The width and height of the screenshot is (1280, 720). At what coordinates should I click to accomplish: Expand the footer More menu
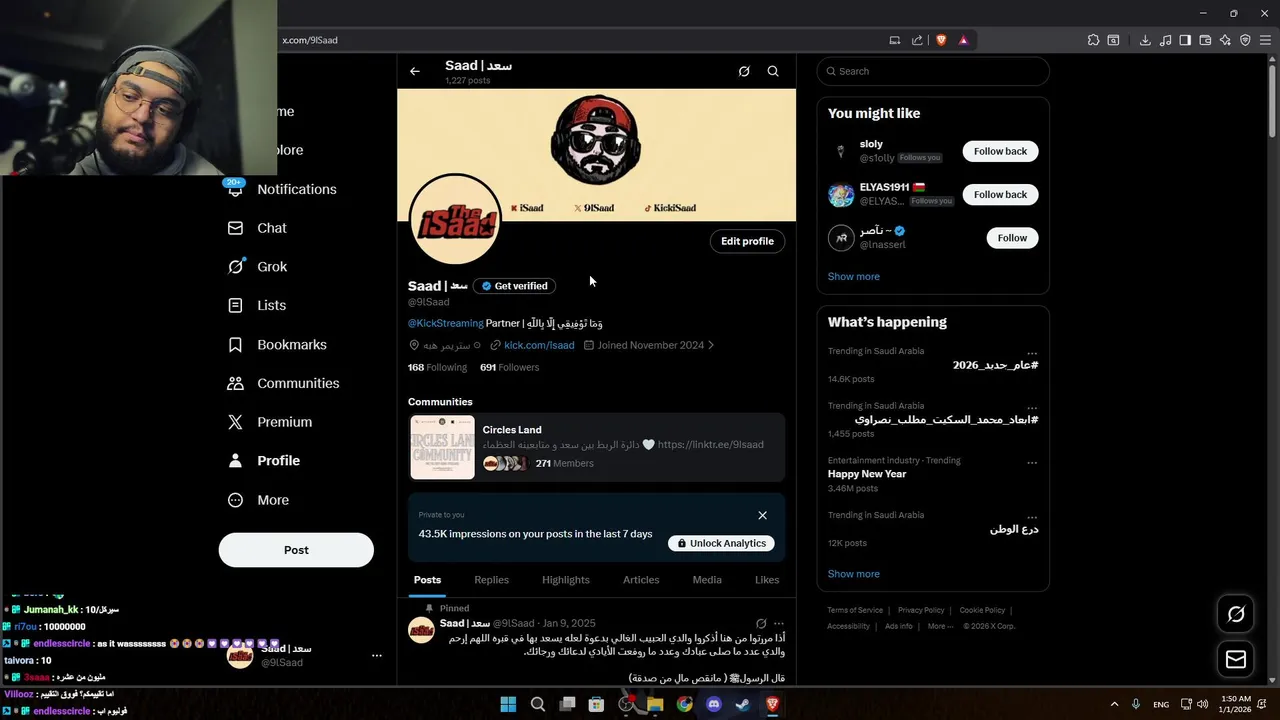tap(939, 626)
